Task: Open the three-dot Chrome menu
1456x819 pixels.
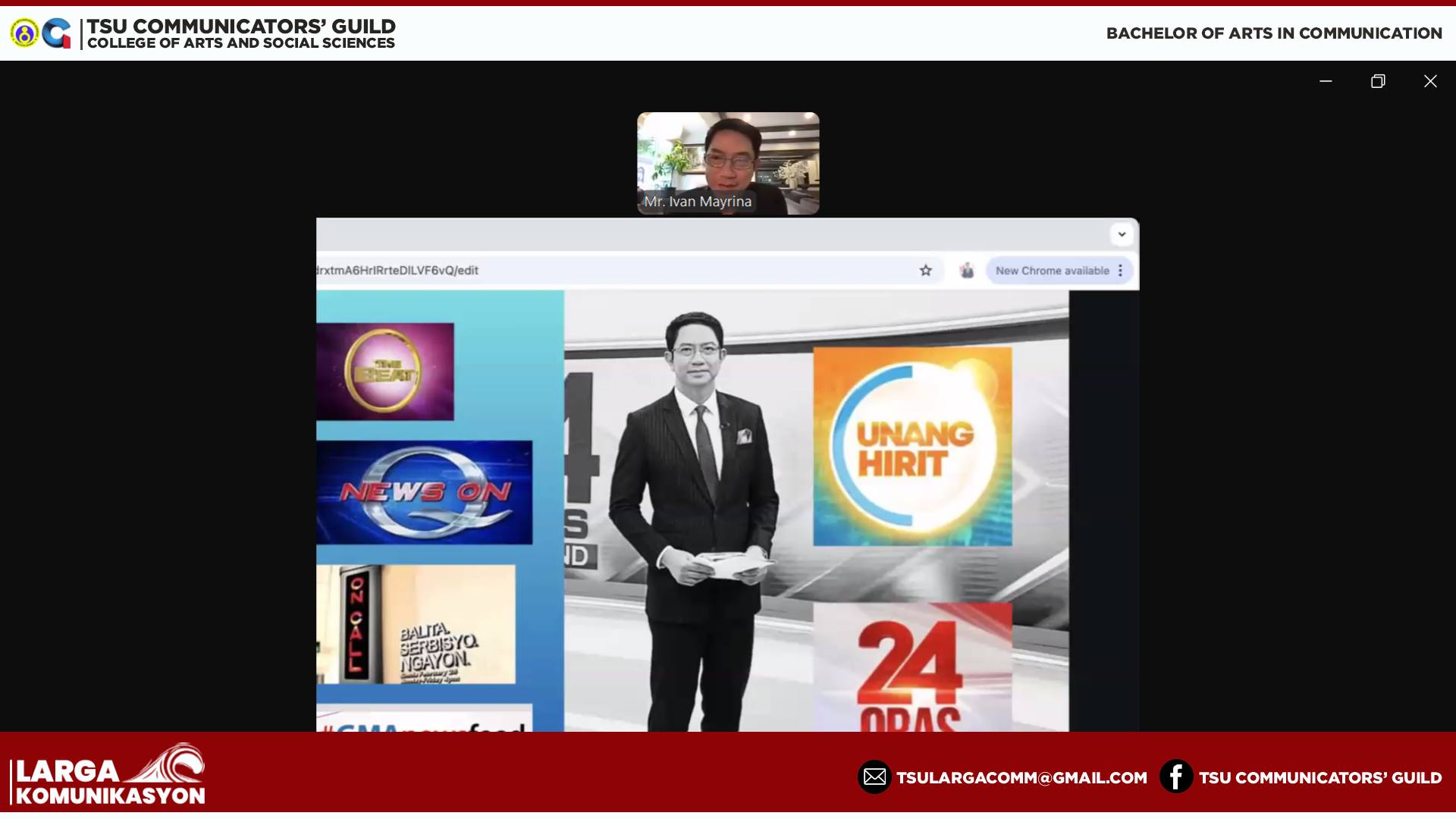Action: (1120, 271)
